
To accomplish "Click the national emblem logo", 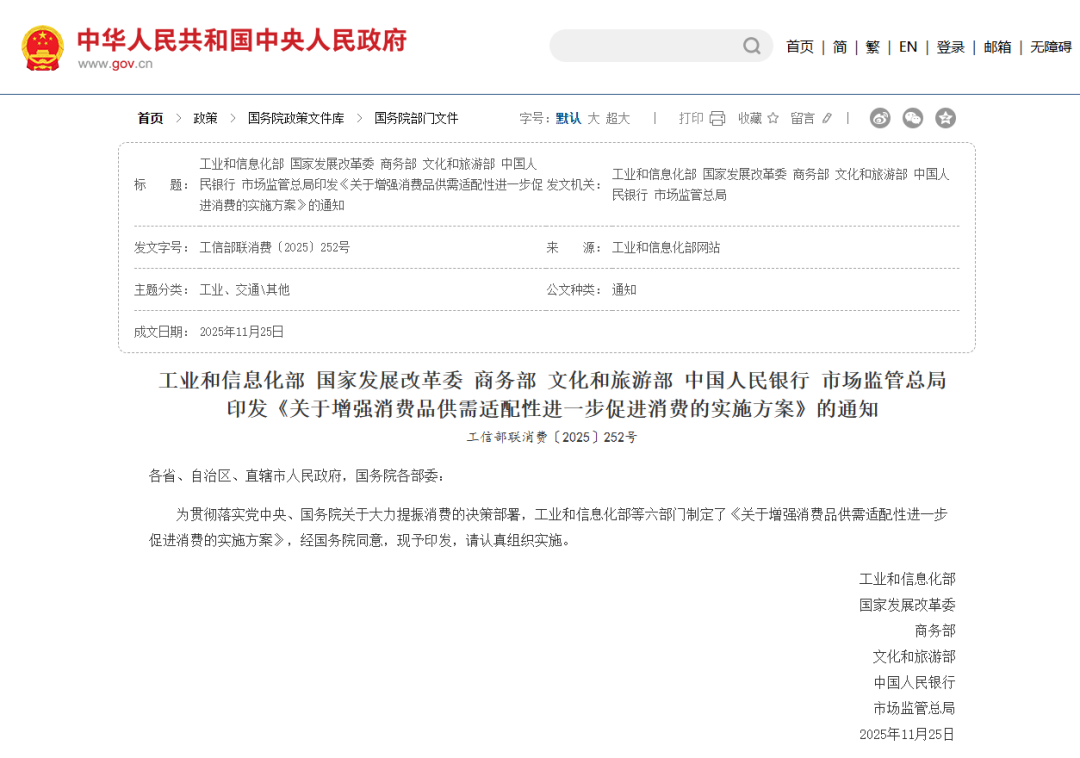I will point(43,47).
